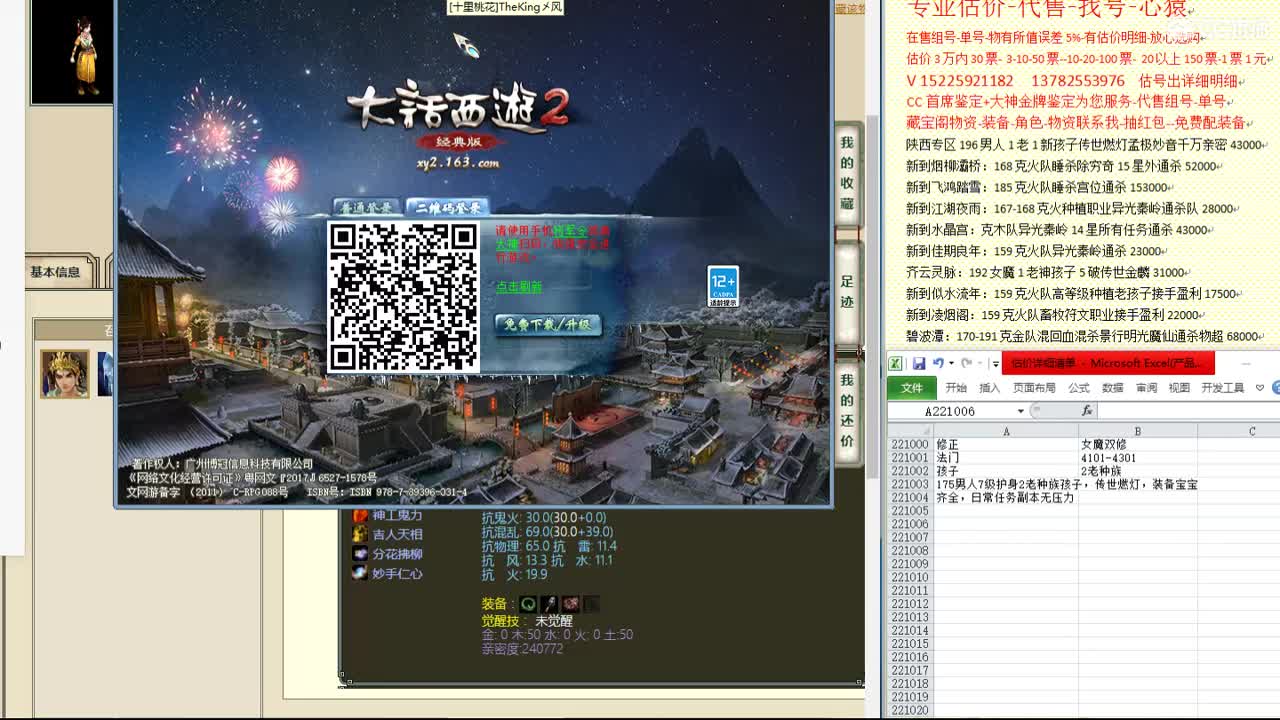This screenshot has height=720, width=1280.
Task: Open the 审阅 ribbon tab
Action: coord(1146,388)
